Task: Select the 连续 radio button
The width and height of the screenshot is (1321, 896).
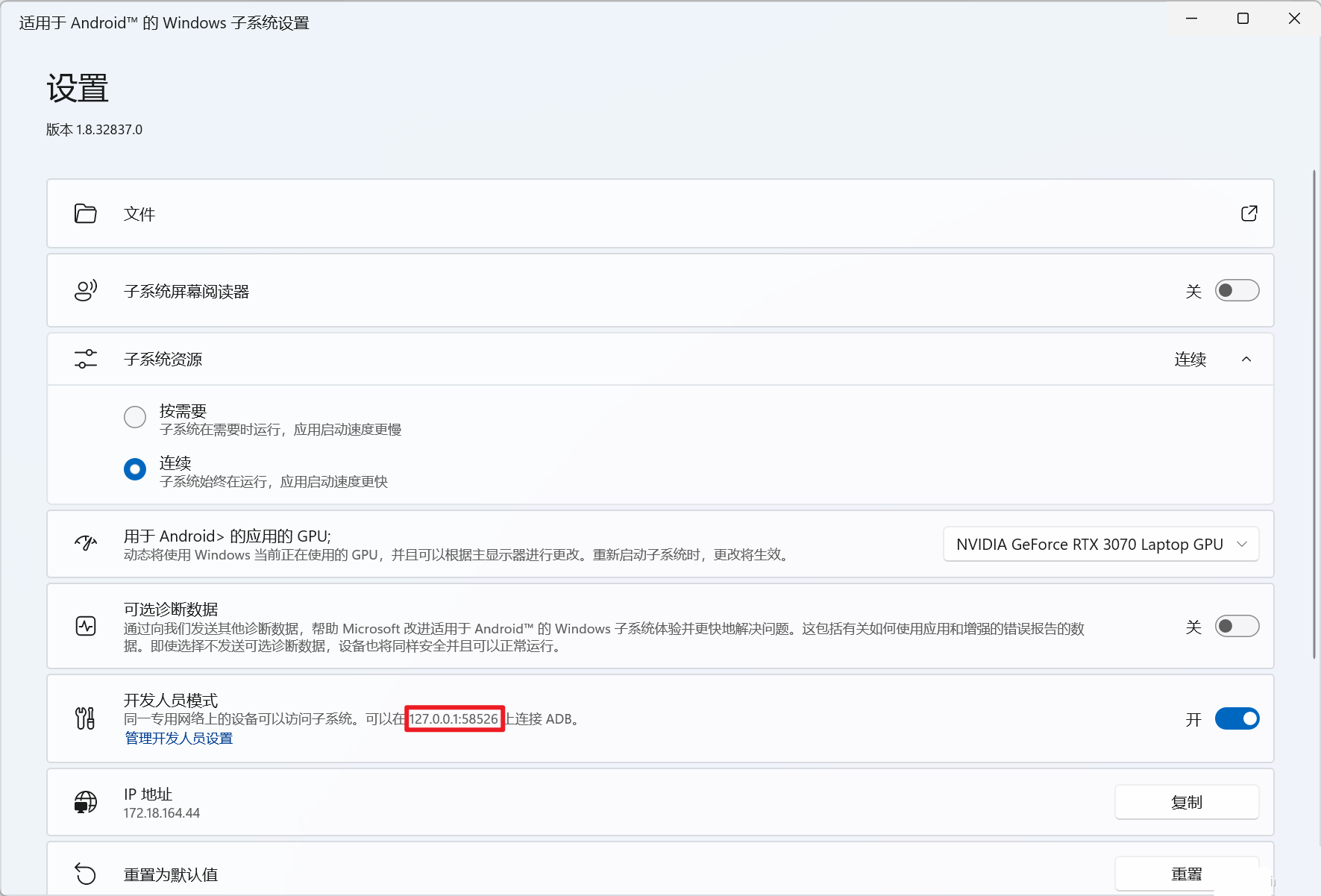Action: click(135, 469)
